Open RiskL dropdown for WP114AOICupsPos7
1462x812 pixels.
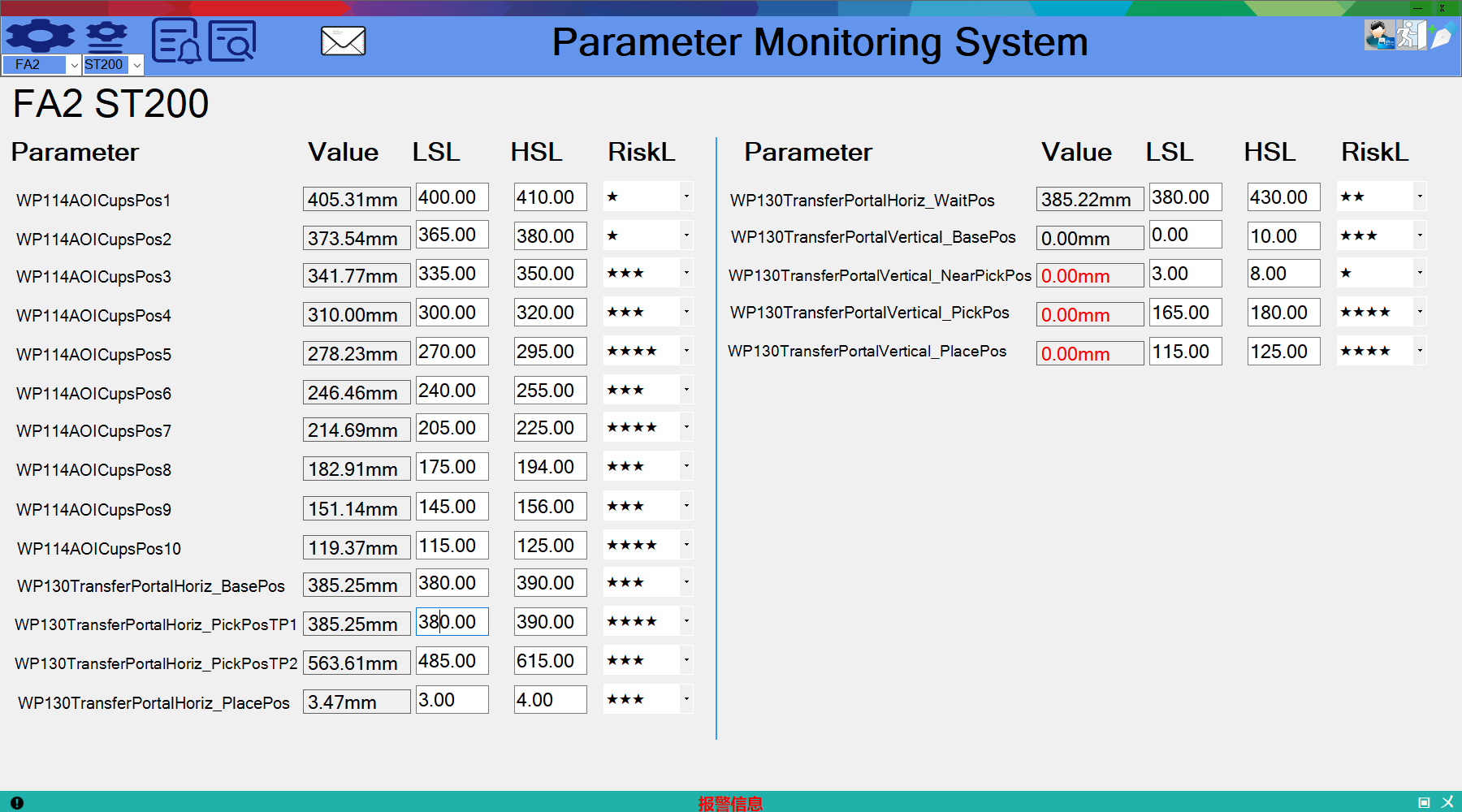pyautogui.click(x=686, y=427)
